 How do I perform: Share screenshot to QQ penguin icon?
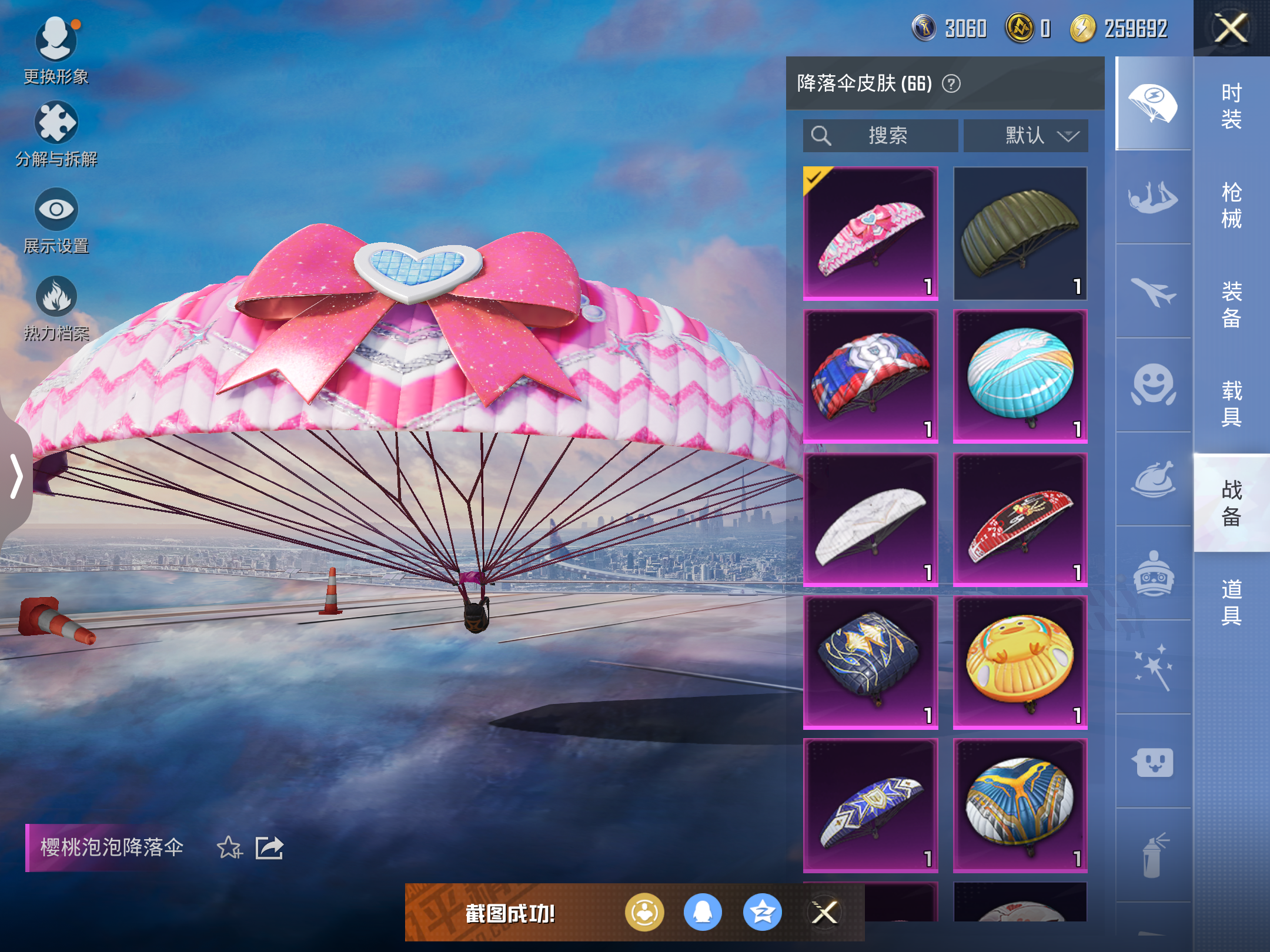[703, 913]
